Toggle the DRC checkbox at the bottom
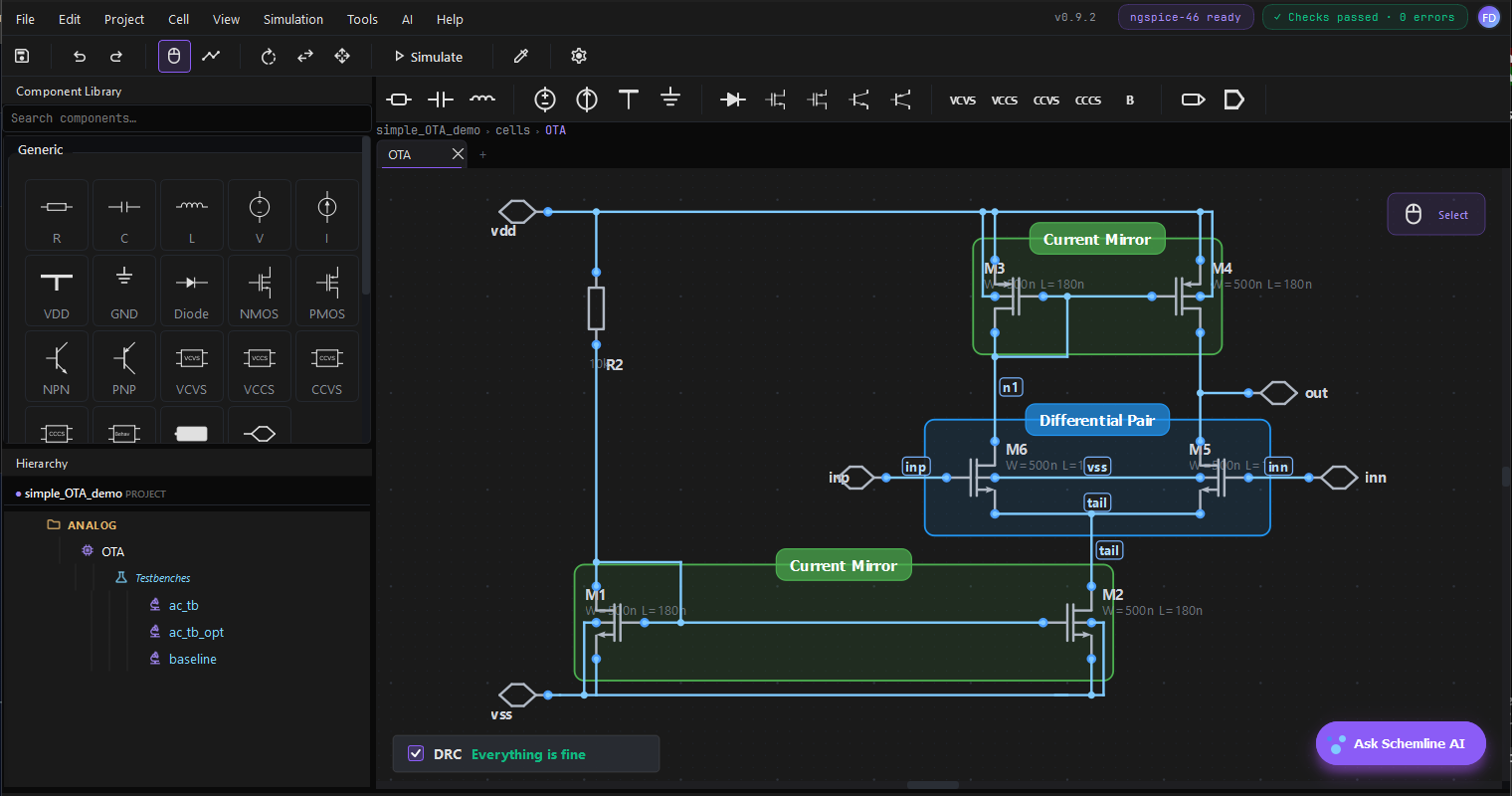Image resolution: width=1512 pixels, height=796 pixels. (416, 753)
